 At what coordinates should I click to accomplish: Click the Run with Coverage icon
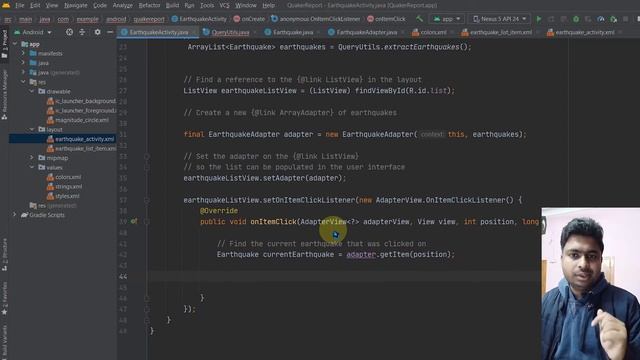tap(588, 19)
